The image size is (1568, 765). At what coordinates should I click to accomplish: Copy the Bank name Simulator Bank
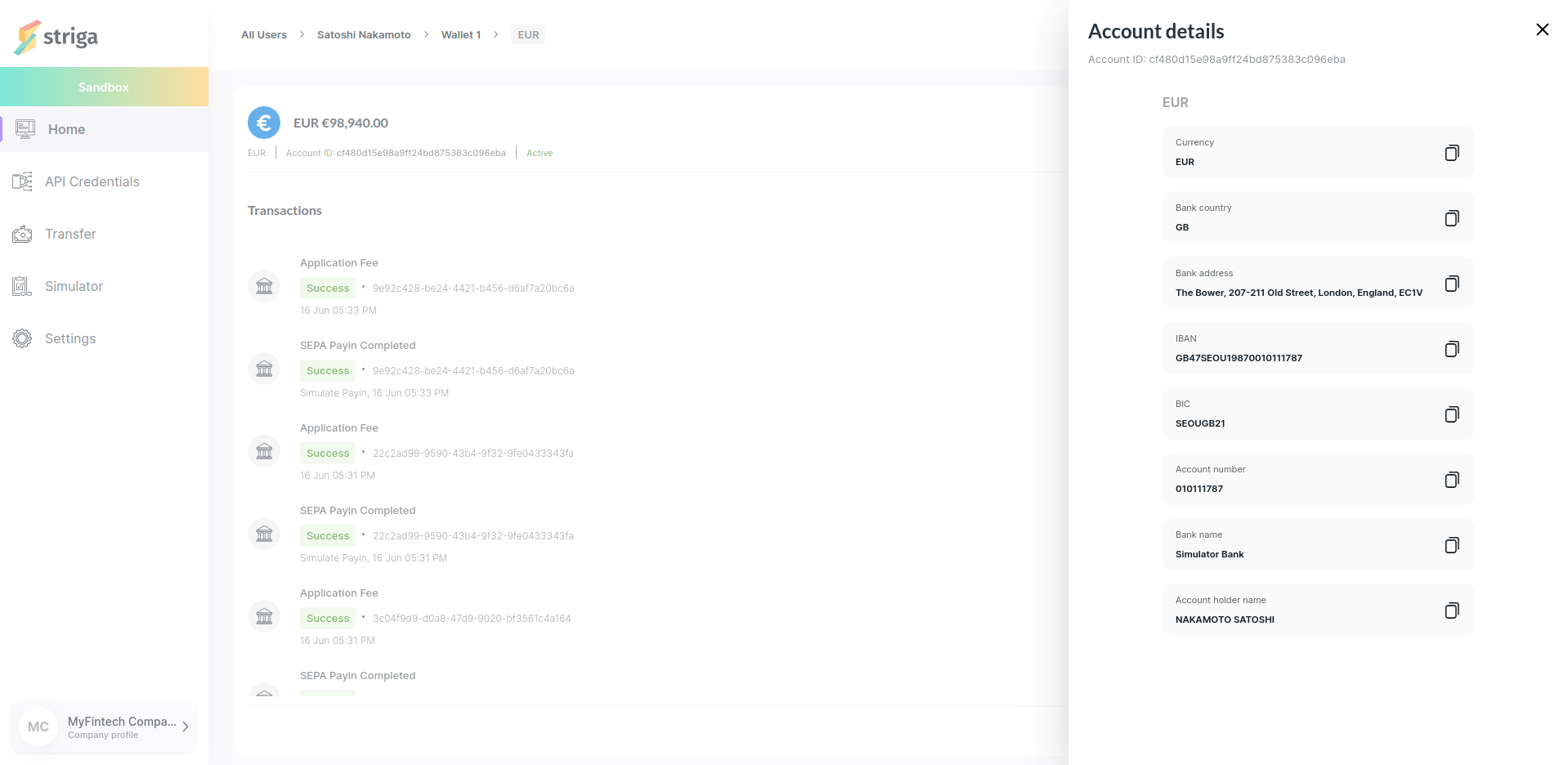[x=1451, y=545]
